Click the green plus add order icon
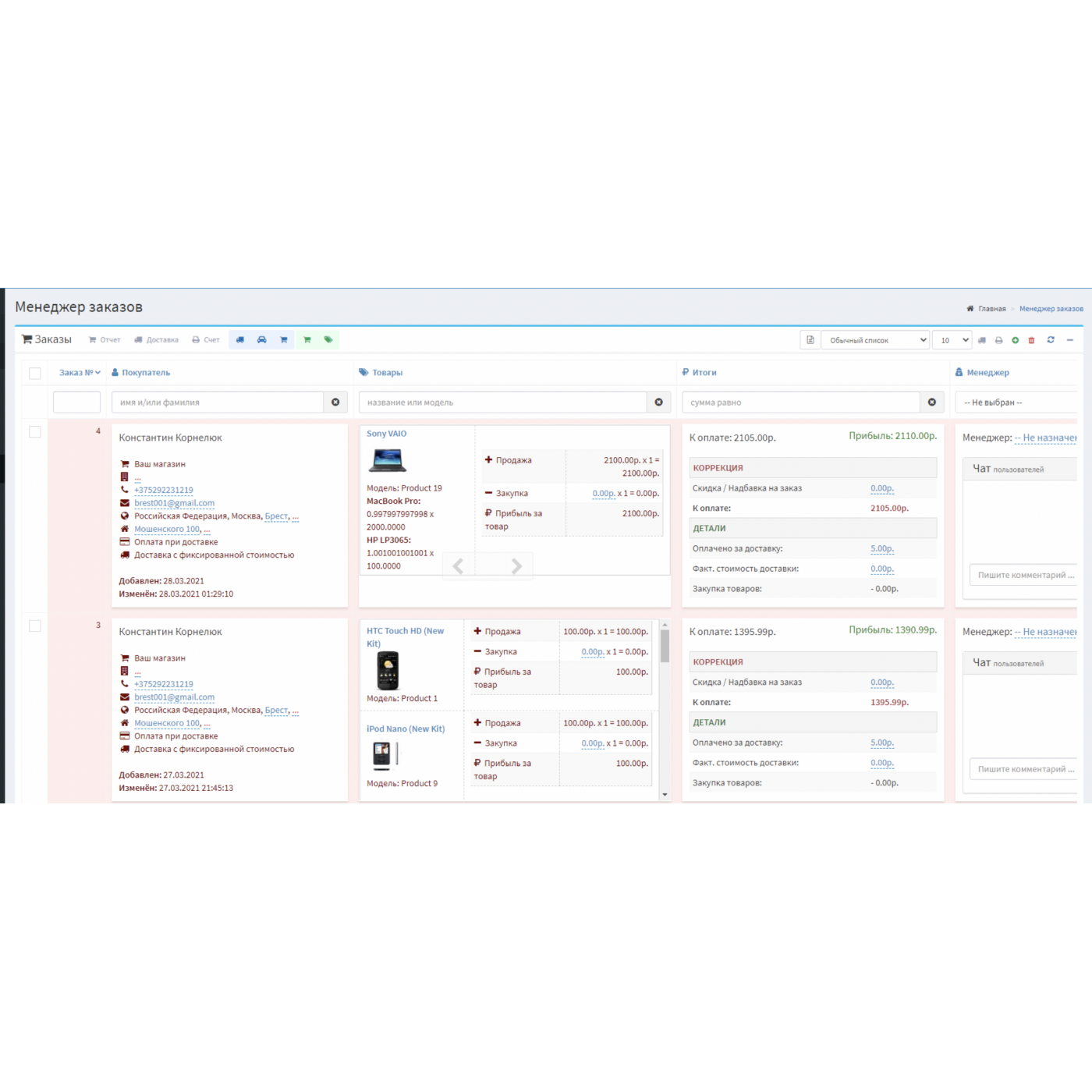 (x=1015, y=340)
